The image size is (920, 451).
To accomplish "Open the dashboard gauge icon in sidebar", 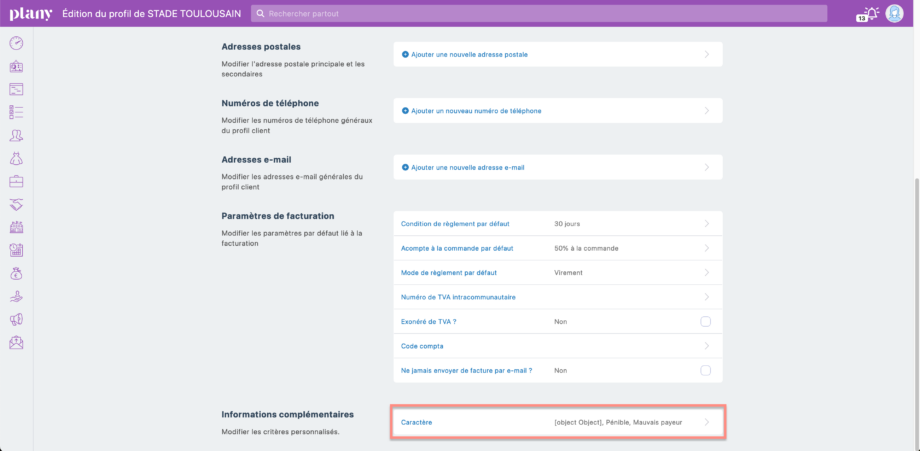I will tap(16, 43).
